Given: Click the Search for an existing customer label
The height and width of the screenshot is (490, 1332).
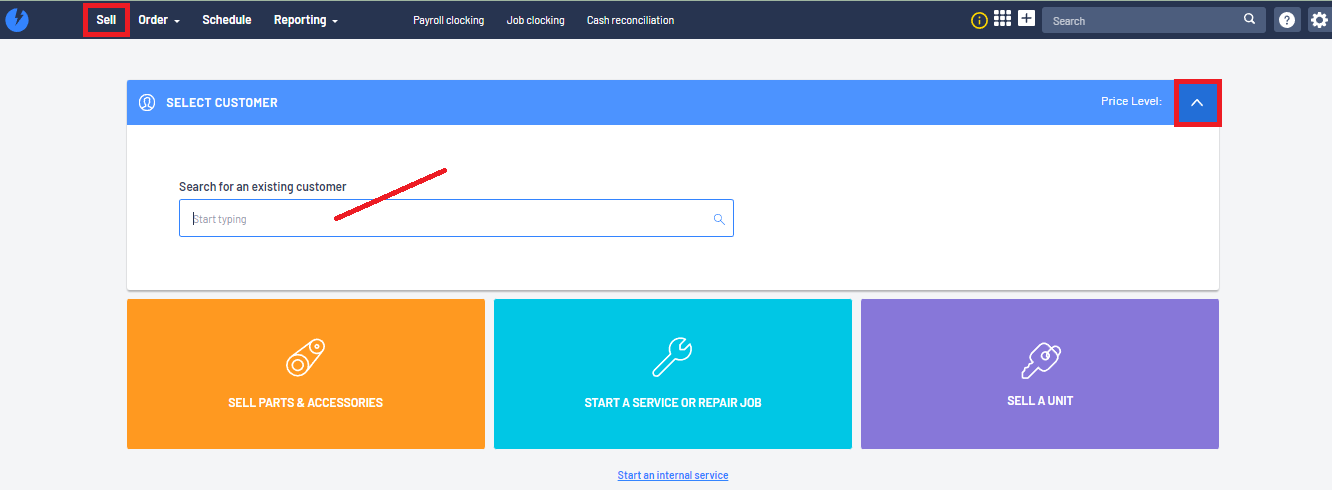Looking at the screenshot, I should [263, 187].
